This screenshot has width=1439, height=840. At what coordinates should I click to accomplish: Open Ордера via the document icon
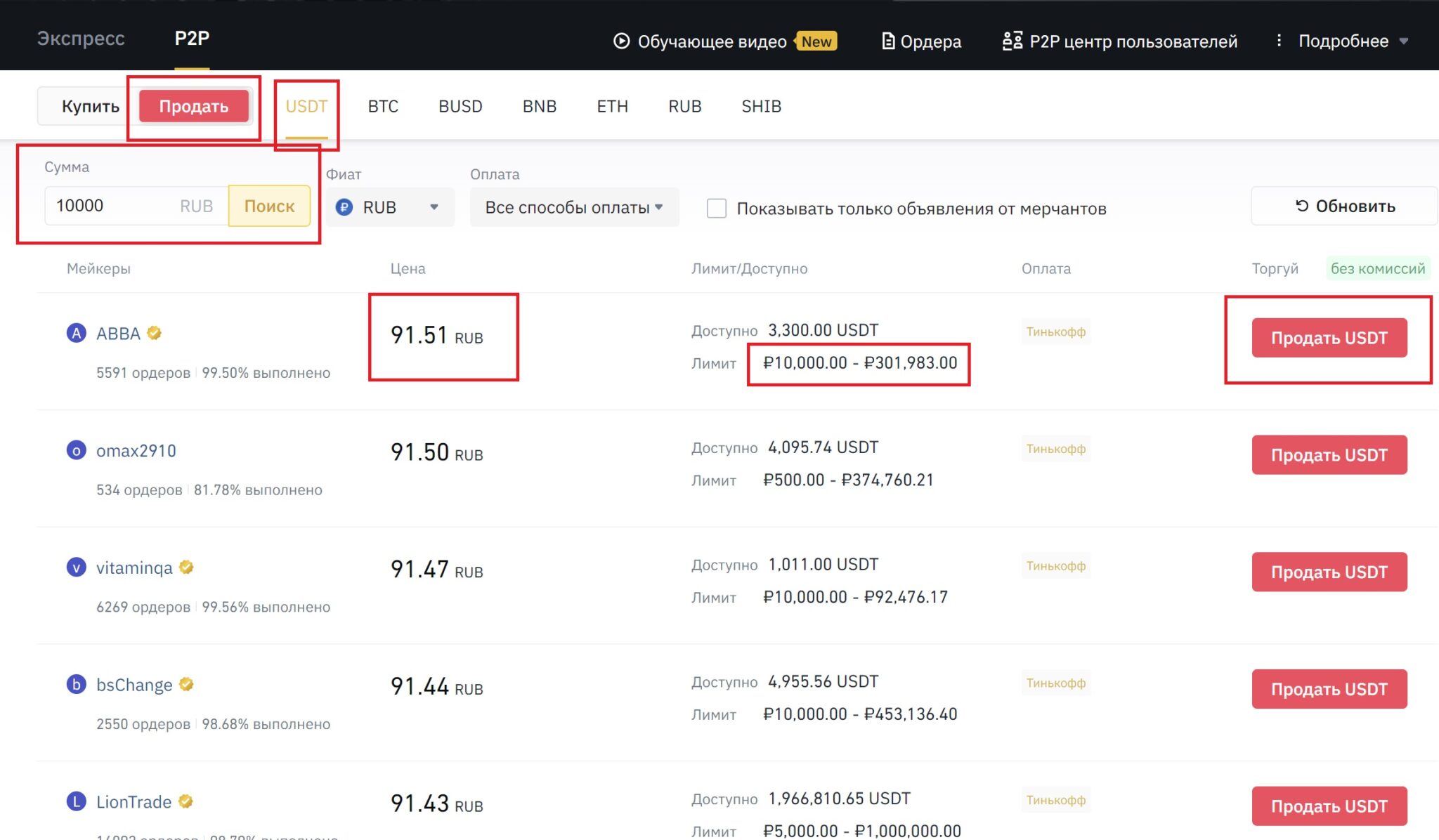(x=888, y=41)
